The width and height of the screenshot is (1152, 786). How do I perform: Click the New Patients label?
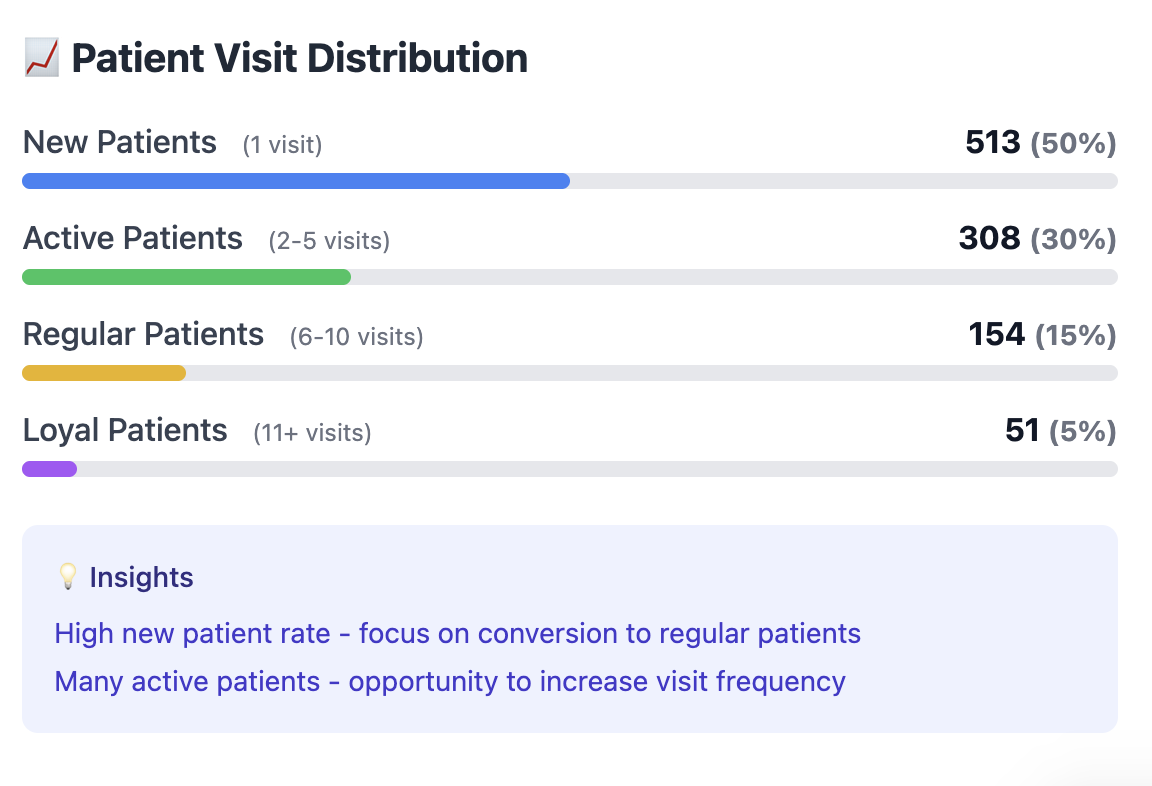click(120, 143)
